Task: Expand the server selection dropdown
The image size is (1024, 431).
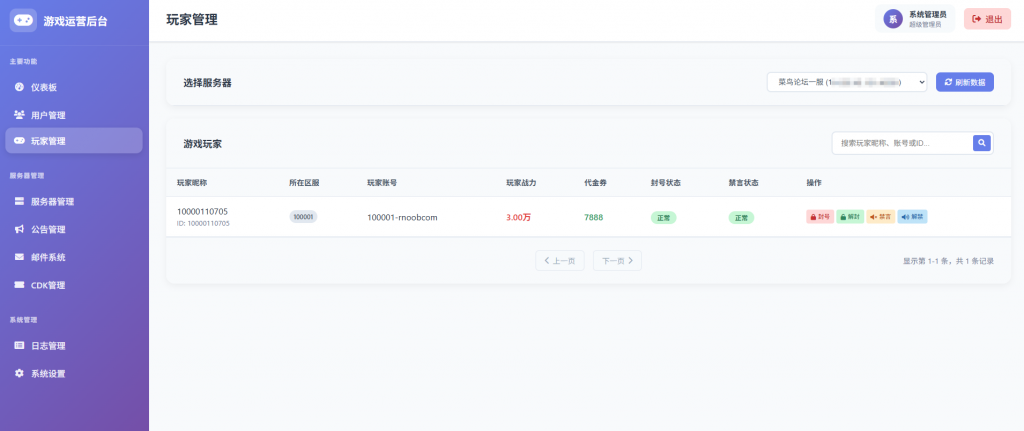Action: tap(847, 82)
